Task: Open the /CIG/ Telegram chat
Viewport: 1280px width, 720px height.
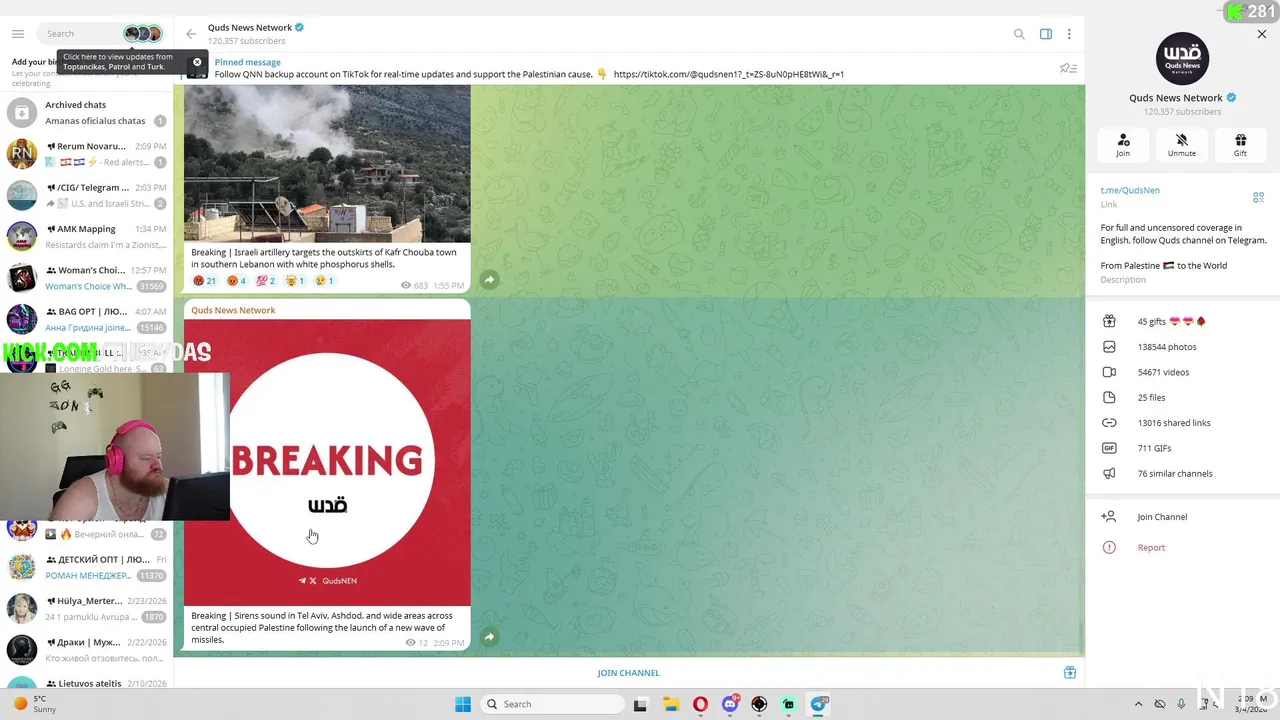Action: [86, 195]
